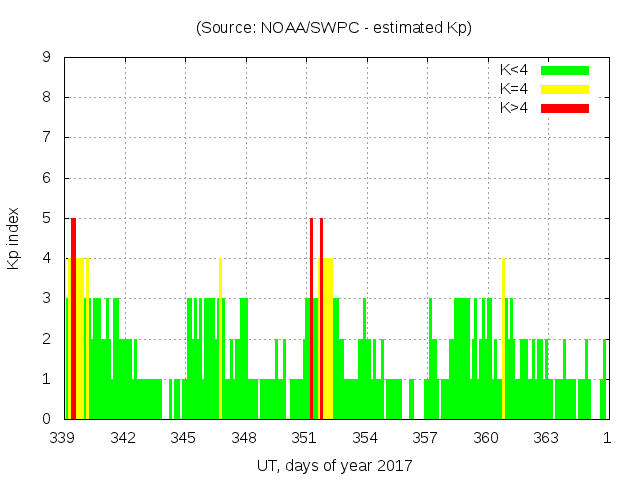Select the x-axis tick label 342
The height and width of the screenshot is (480, 640).
point(124,438)
